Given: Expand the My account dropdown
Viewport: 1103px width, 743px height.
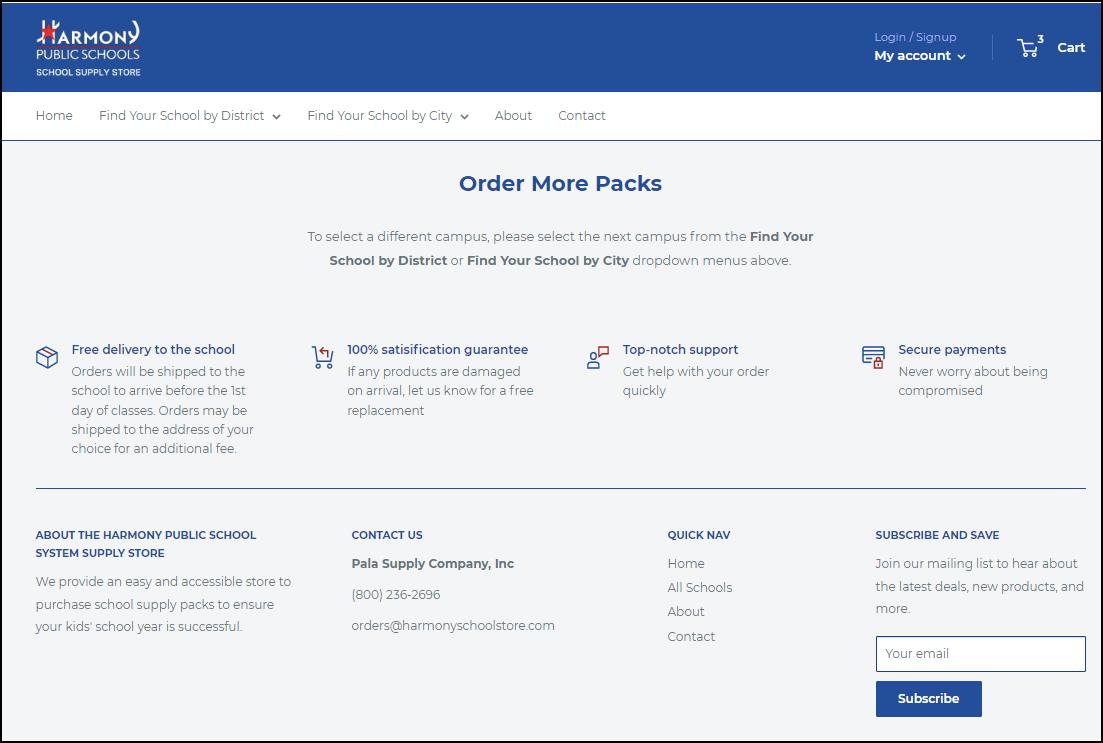Looking at the screenshot, I should 920,56.
